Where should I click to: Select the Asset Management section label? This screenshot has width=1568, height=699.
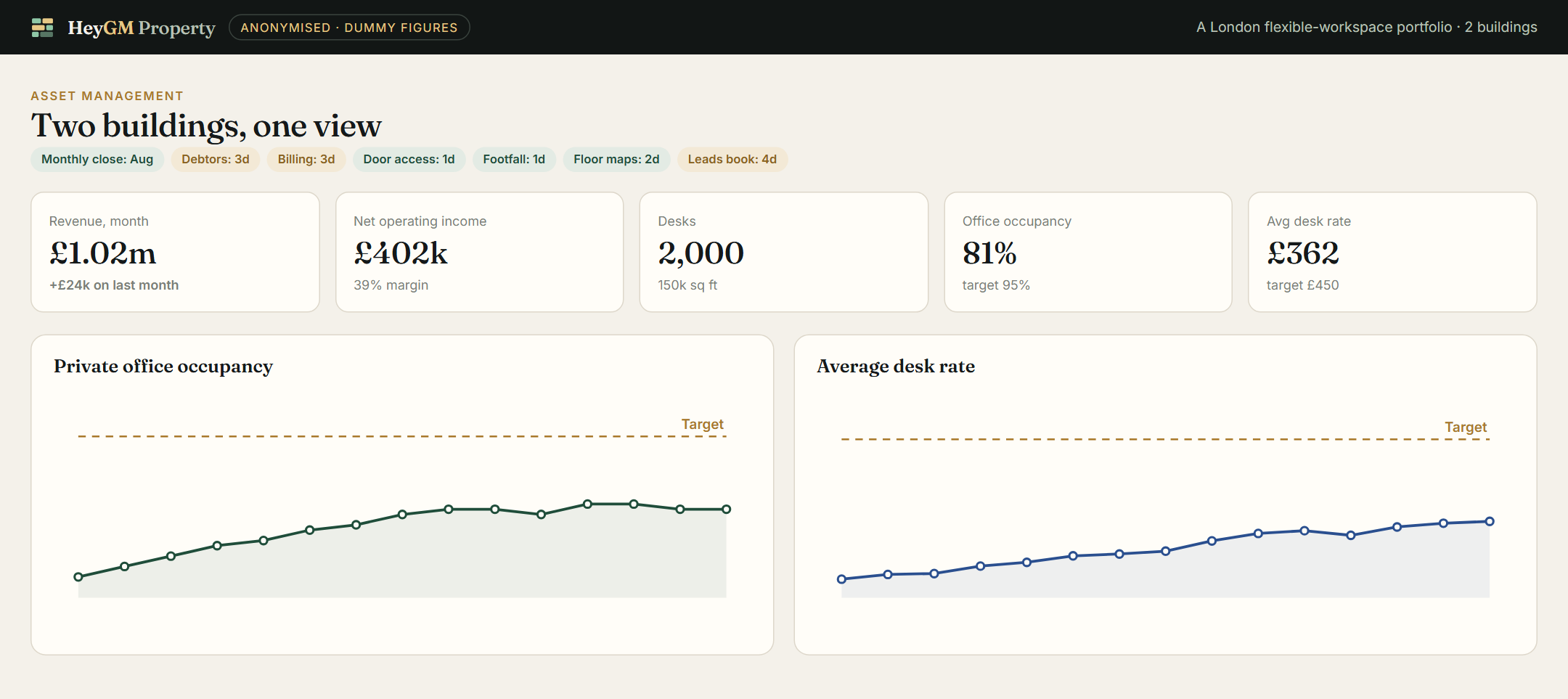coord(107,96)
